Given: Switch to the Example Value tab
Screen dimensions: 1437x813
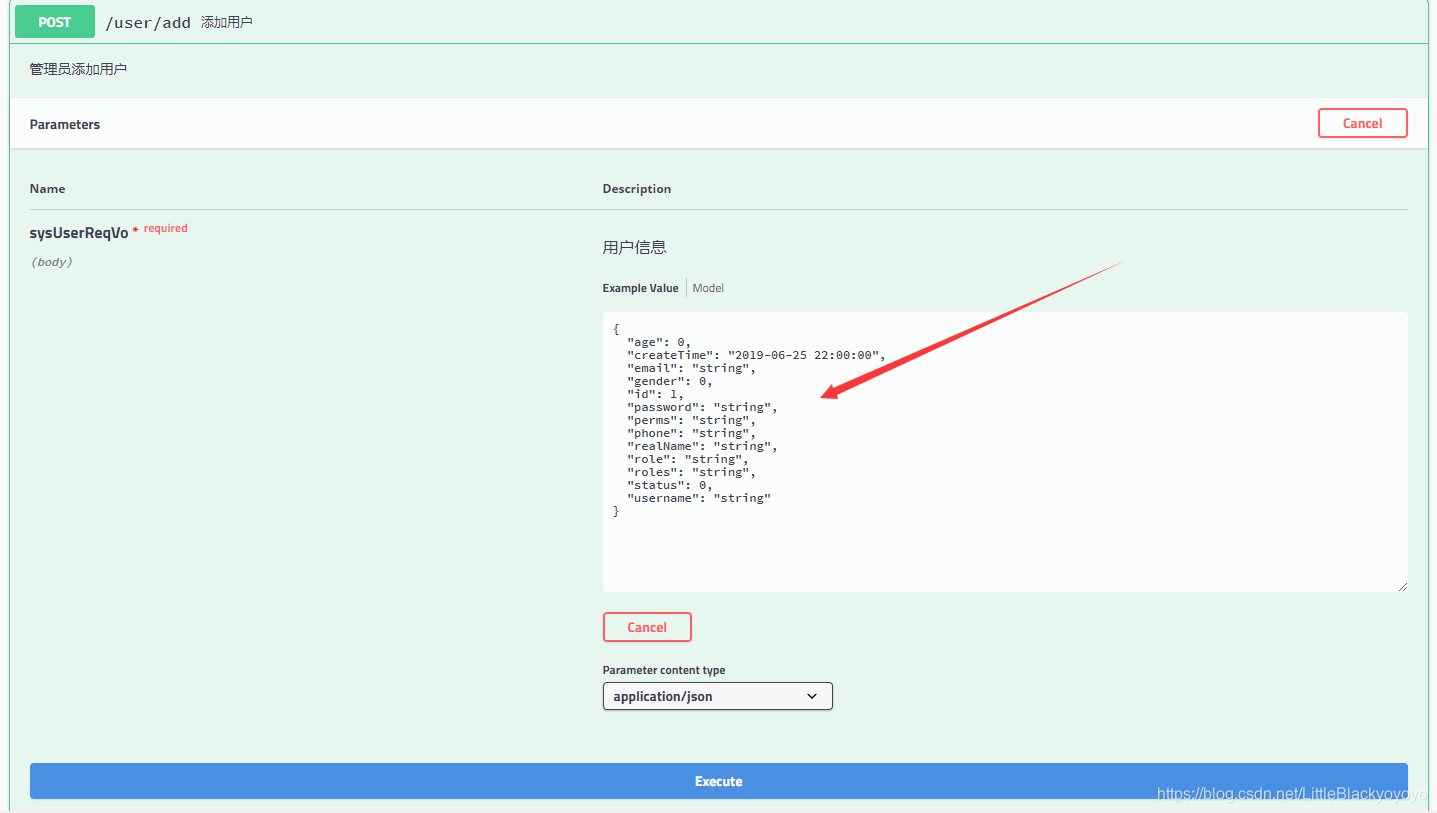Looking at the screenshot, I should 640,288.
